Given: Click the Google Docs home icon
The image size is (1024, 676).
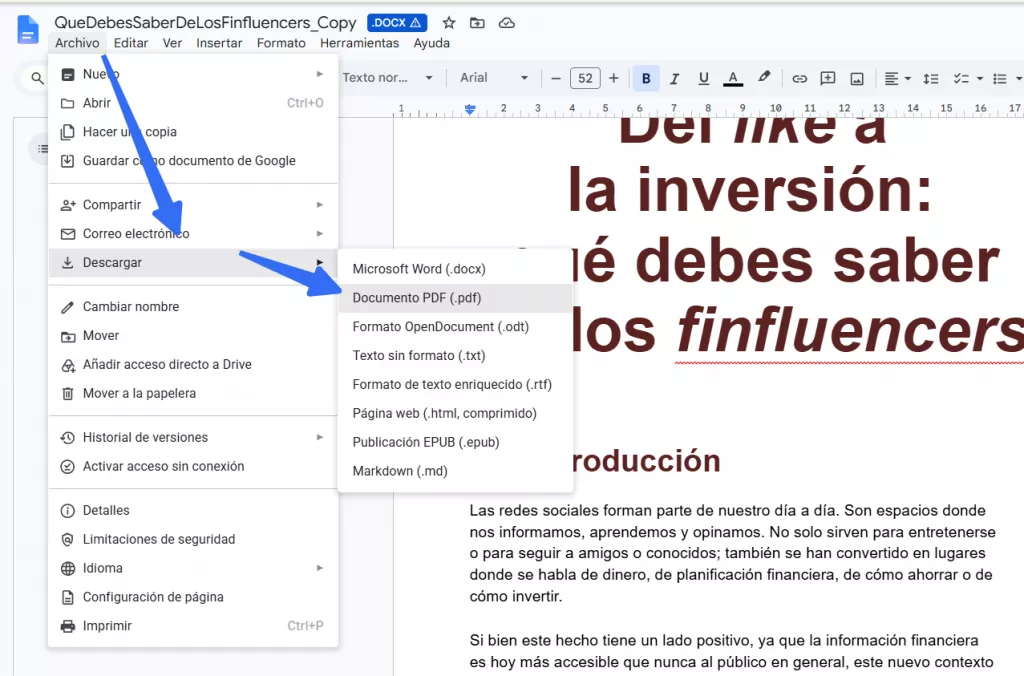Looking at the screenshot, I should click(x=27, y=30).
